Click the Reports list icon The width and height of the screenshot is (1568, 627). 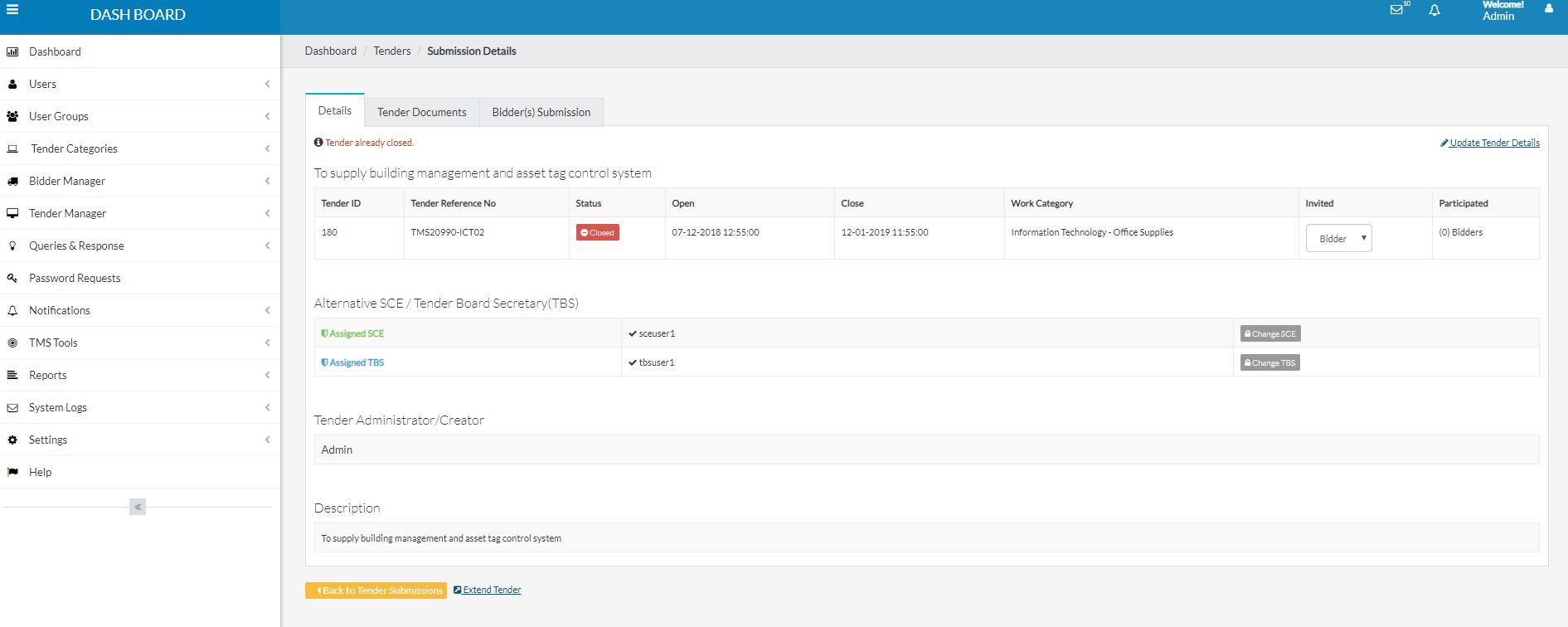coord(12,375)
